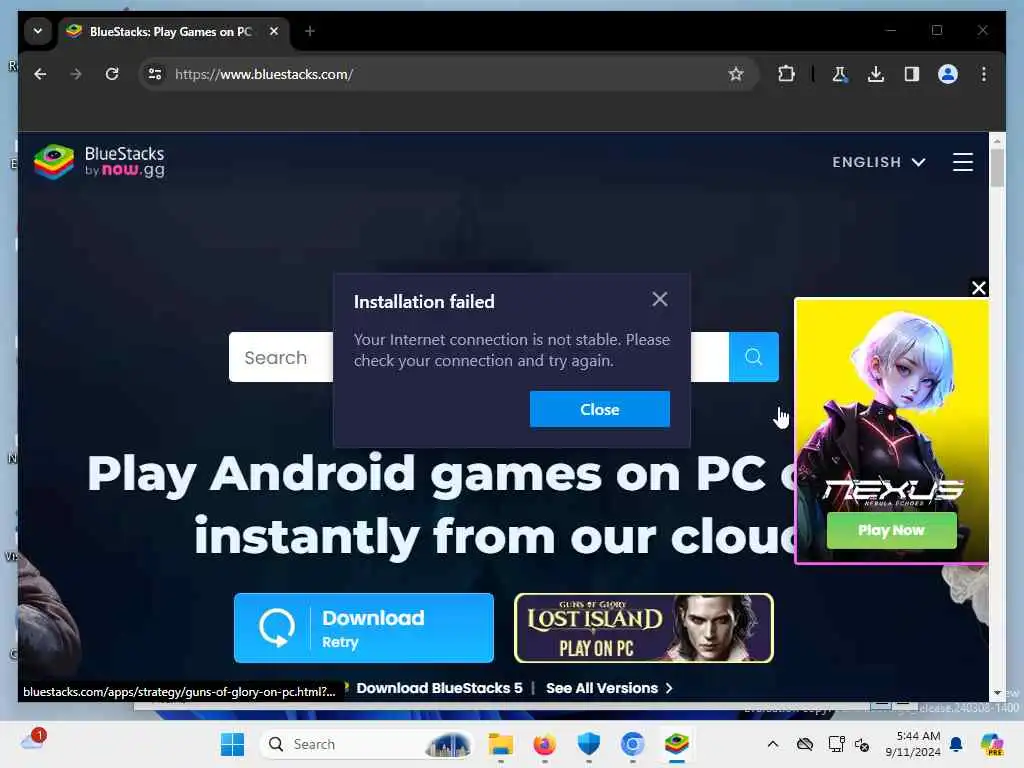Click the Download Retry button
Viewport: 1024px width, 768px height.
point(364,628)
